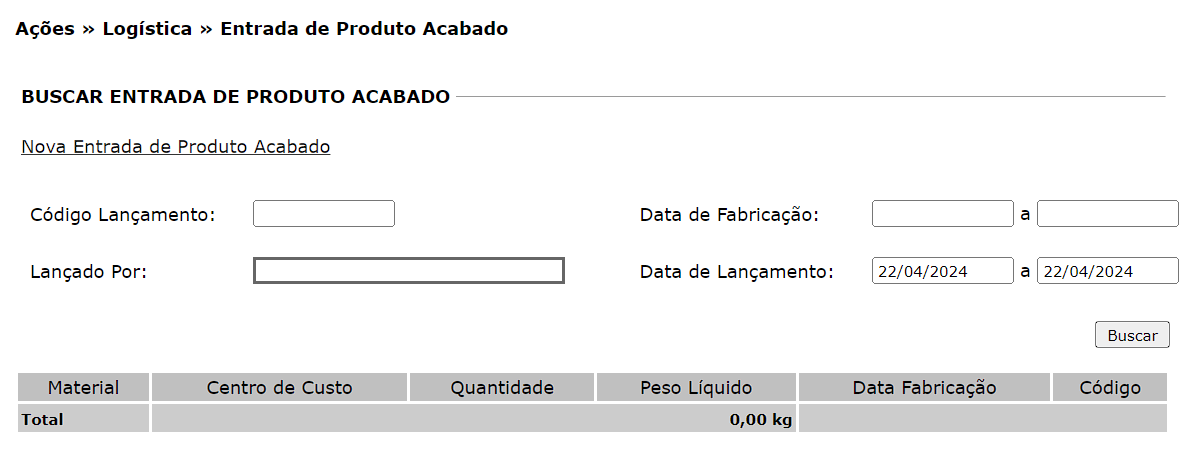The image size is (1197, 462).
Task: Click the Entrada de Produto Acabado breadcrumb
Action: 364,29
